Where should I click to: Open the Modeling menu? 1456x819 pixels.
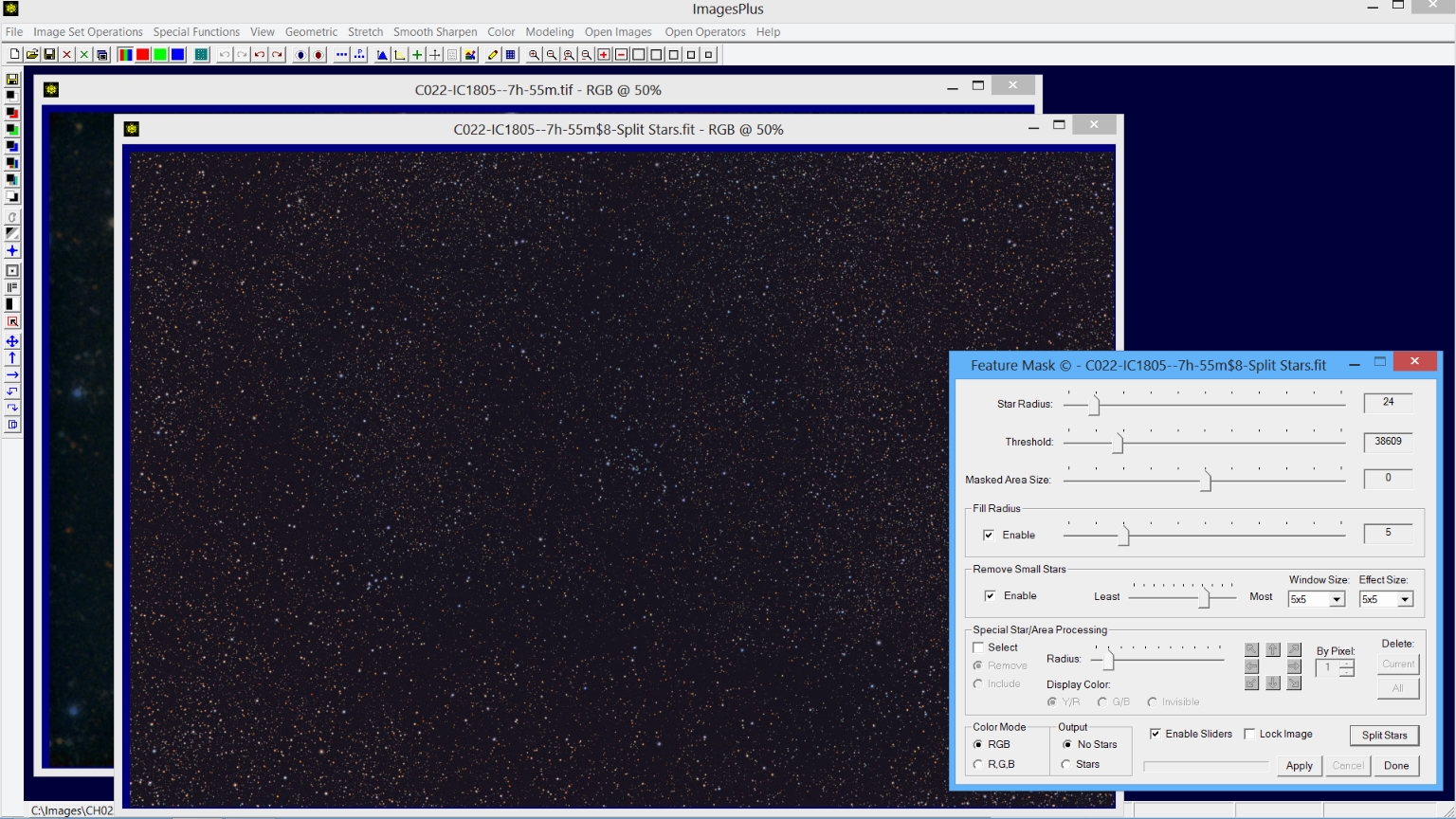point(550,31)
